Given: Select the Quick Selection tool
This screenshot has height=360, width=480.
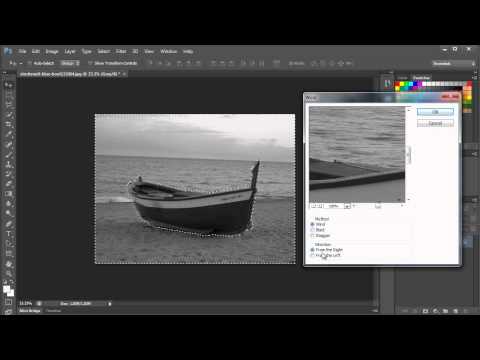Looking at the screenshot, I should pyautogui.click(x=9, y=115).
